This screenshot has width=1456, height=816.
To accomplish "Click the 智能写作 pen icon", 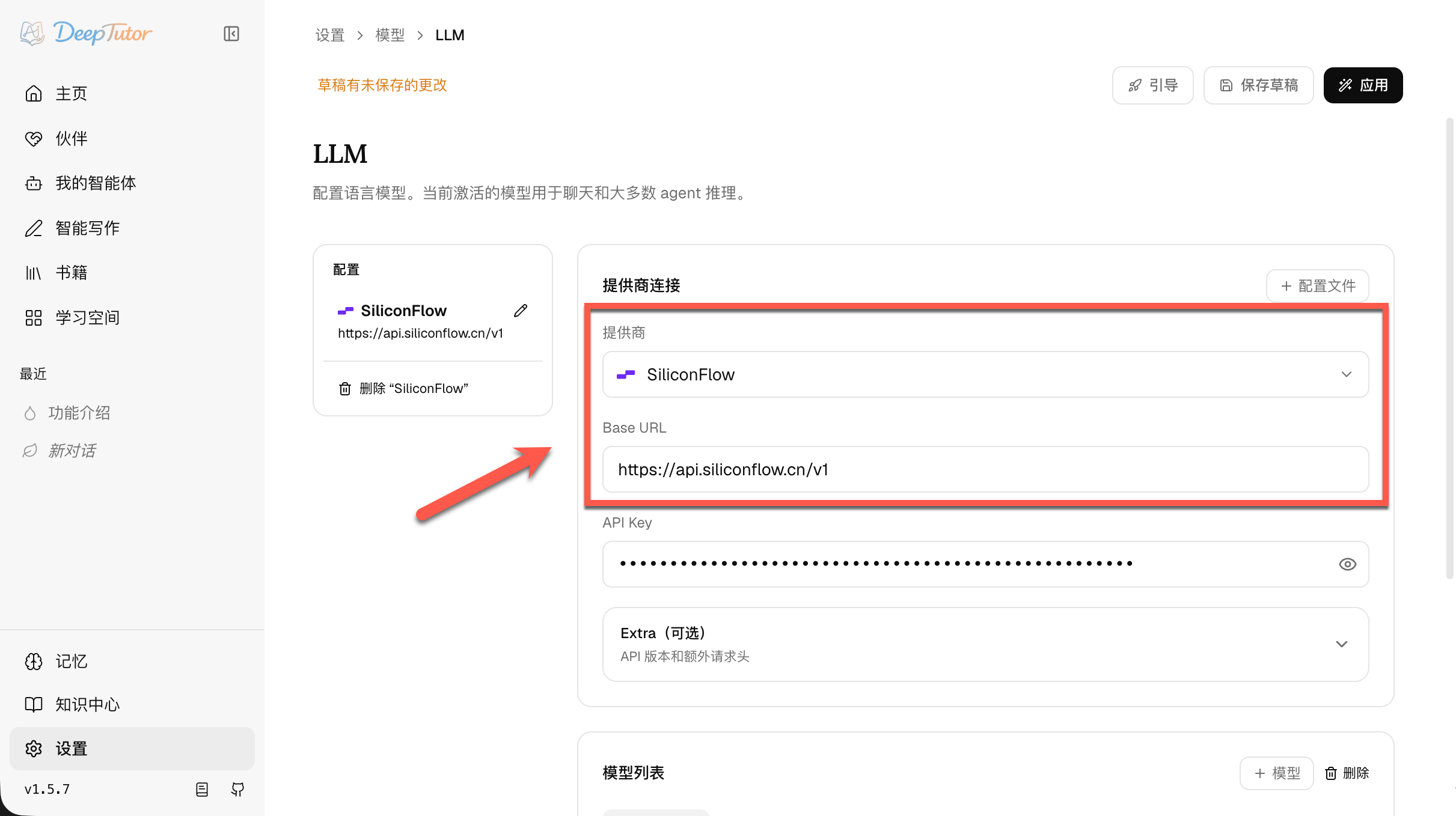I will click(x=34, y=228).
